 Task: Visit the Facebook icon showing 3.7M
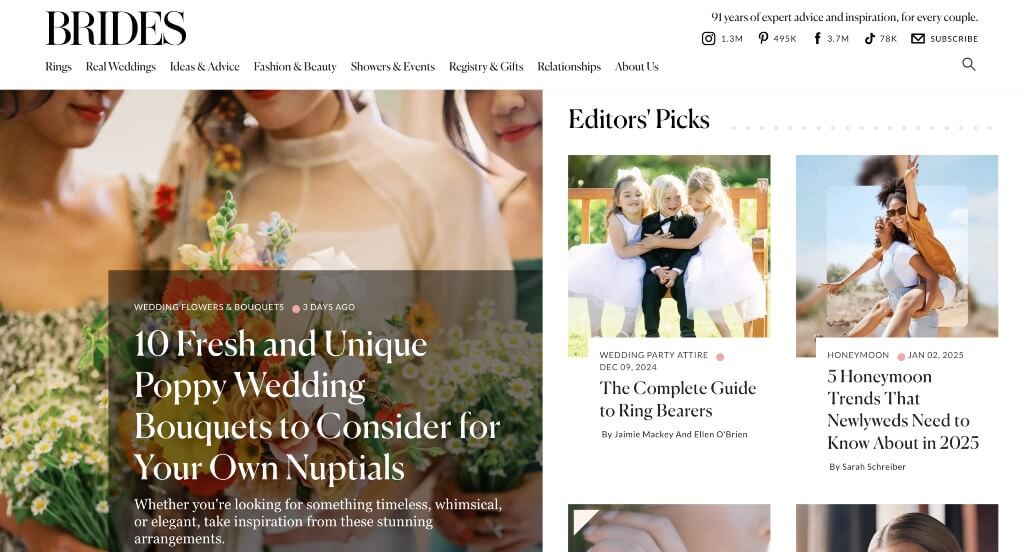pyautogui.click(x=817, y=39)
